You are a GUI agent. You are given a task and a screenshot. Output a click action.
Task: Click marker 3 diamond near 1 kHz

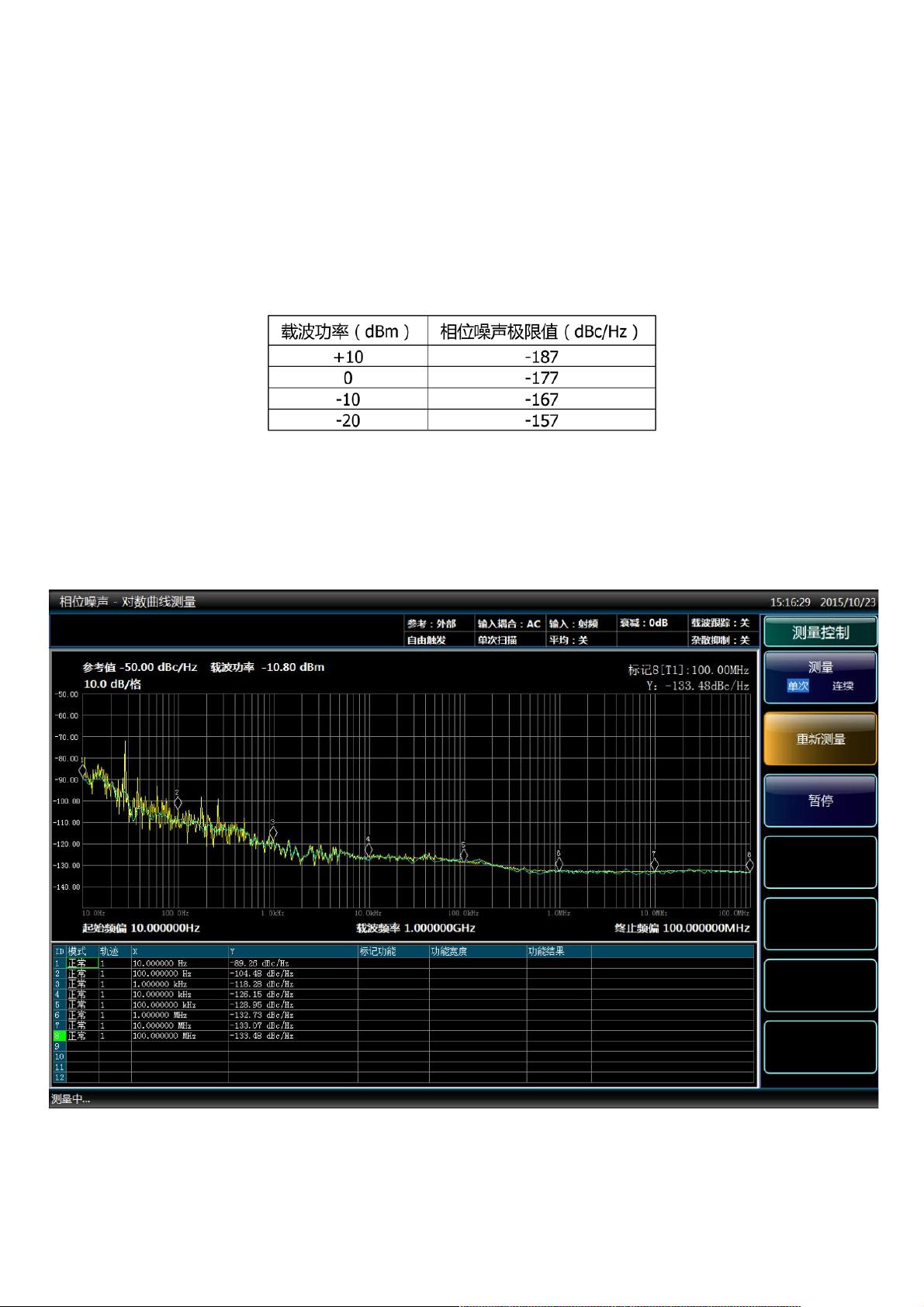[273, 832]
